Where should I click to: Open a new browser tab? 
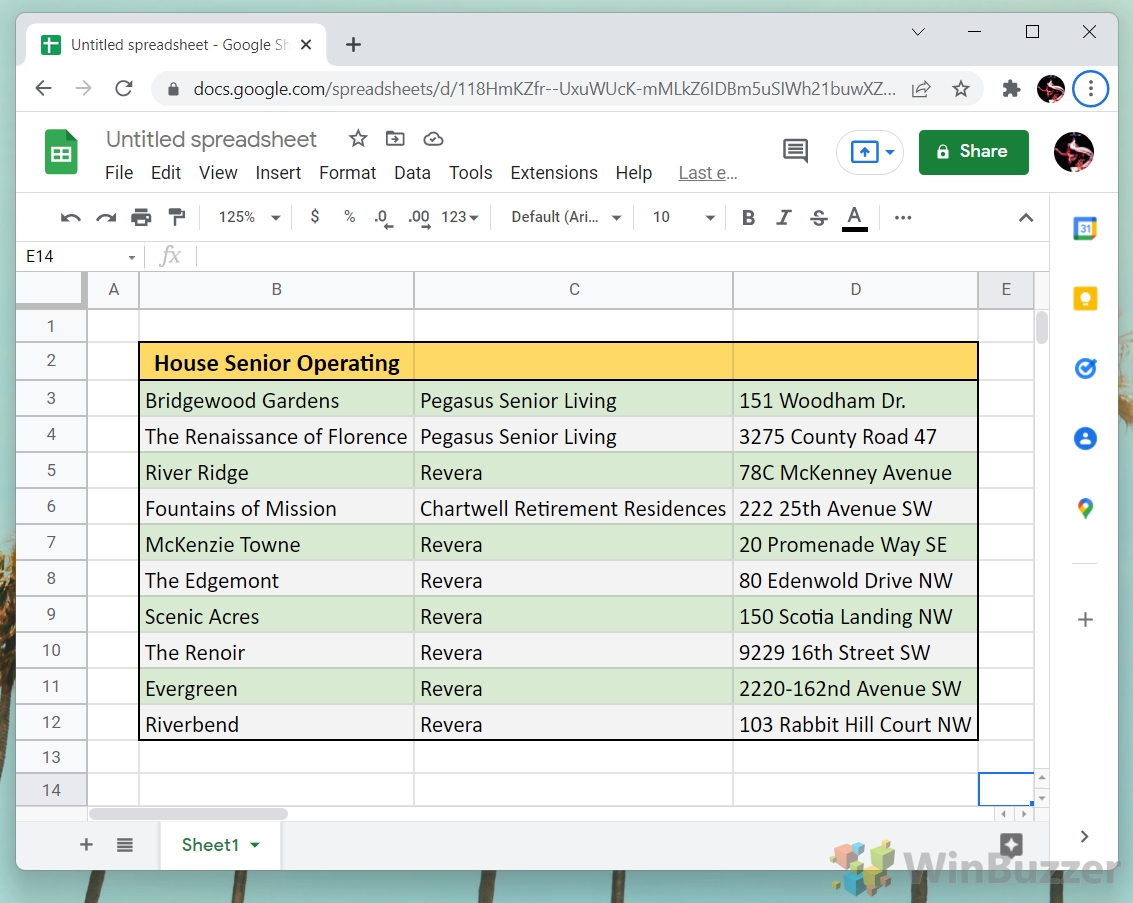(353, 45)
